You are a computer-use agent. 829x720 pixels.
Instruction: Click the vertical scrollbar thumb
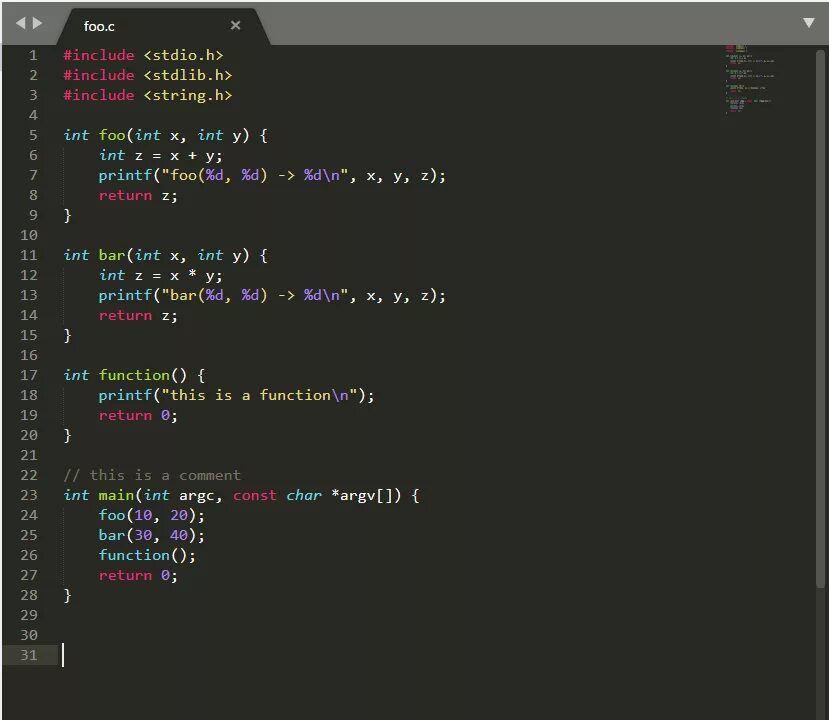(820, 318)
